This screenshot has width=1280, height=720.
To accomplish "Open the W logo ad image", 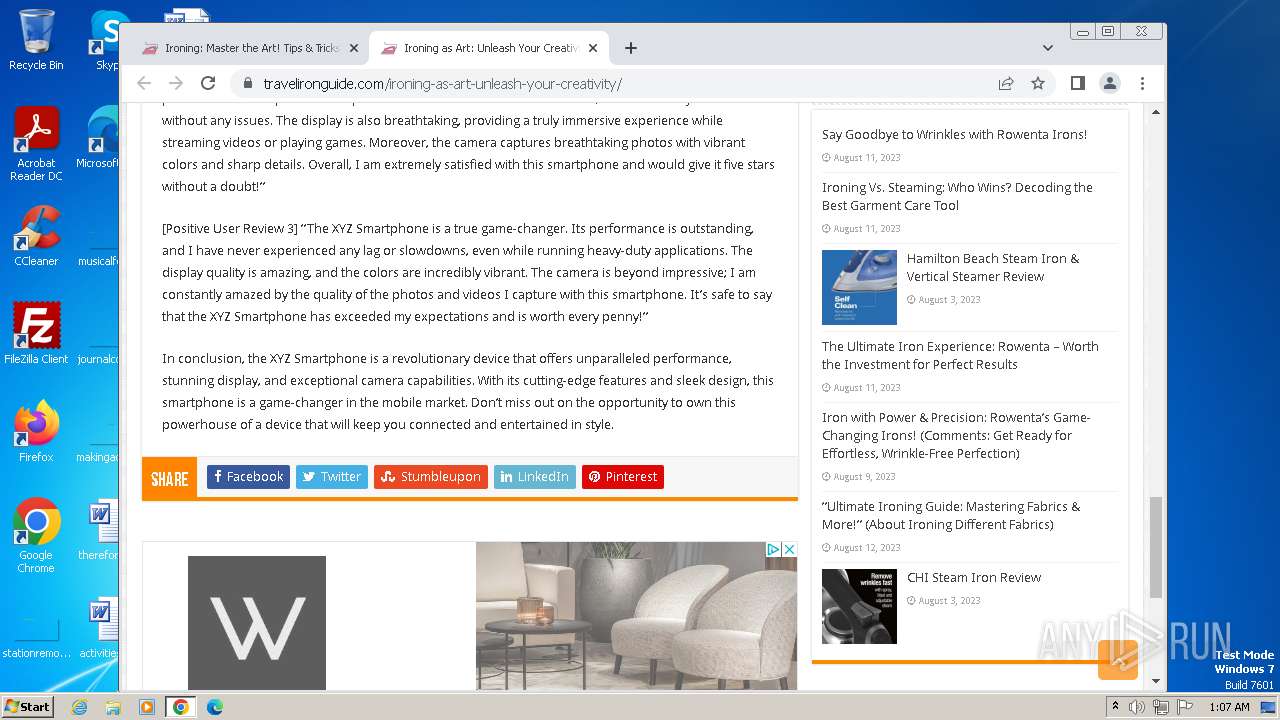I will 257,623.
